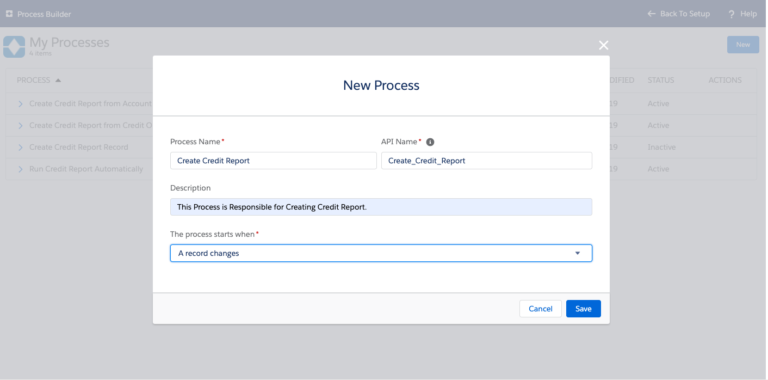
Task: Click the 'Process Builder' header title
Action: click(44, 14)
